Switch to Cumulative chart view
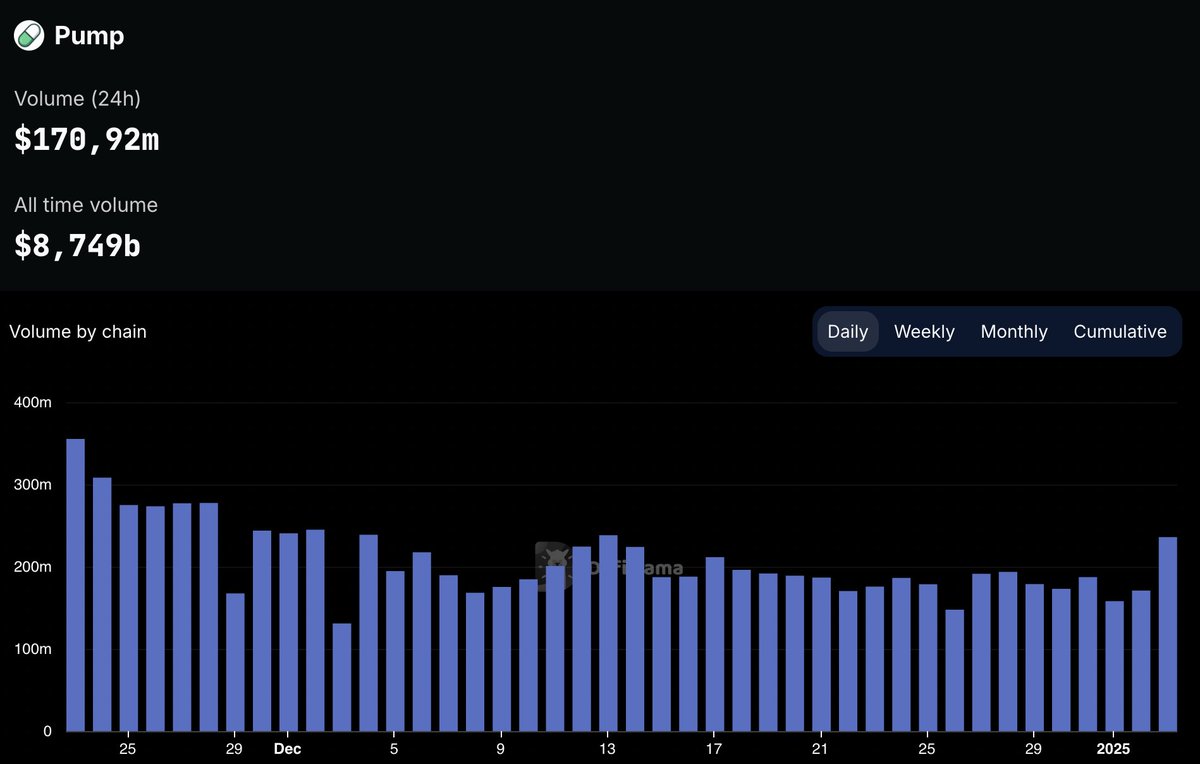1200x764 pixels. [1120, 332]
